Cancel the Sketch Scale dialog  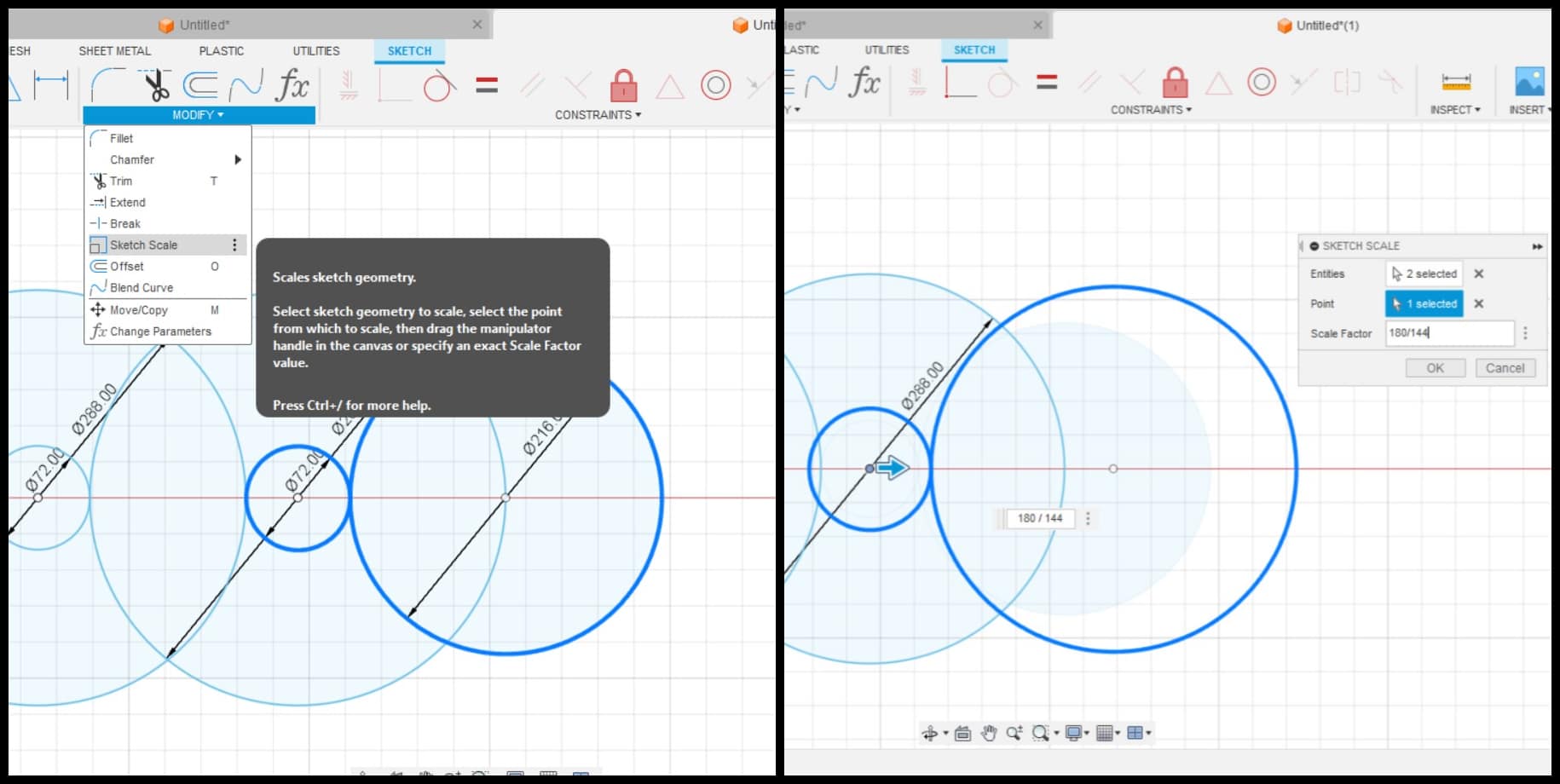tap(1505, 367)
